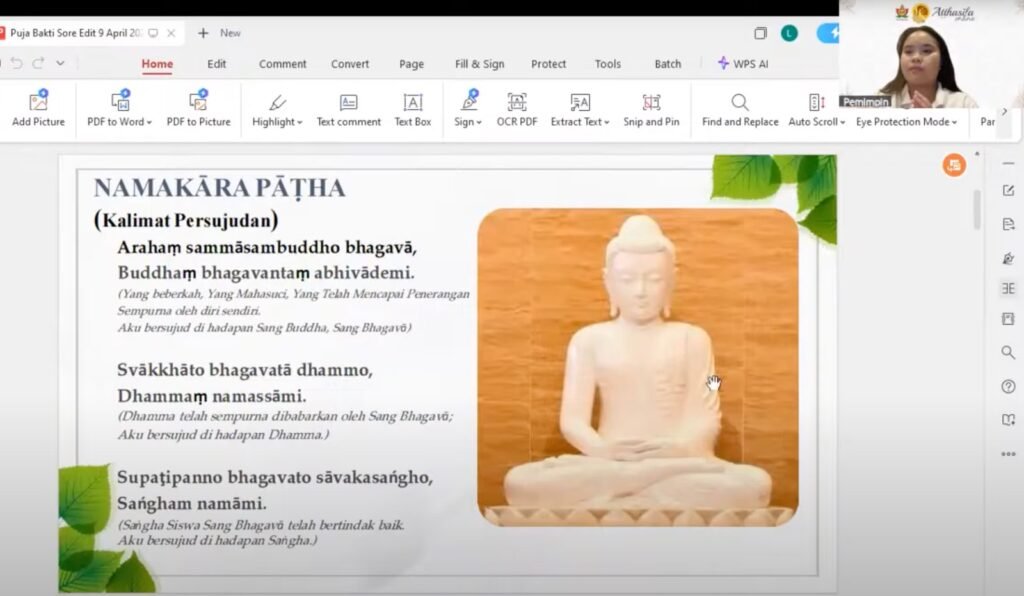The width and height of the screenshot is (1024, 596).
Task: Expand the Extract Text dropdown
Action: click(607, 123)
